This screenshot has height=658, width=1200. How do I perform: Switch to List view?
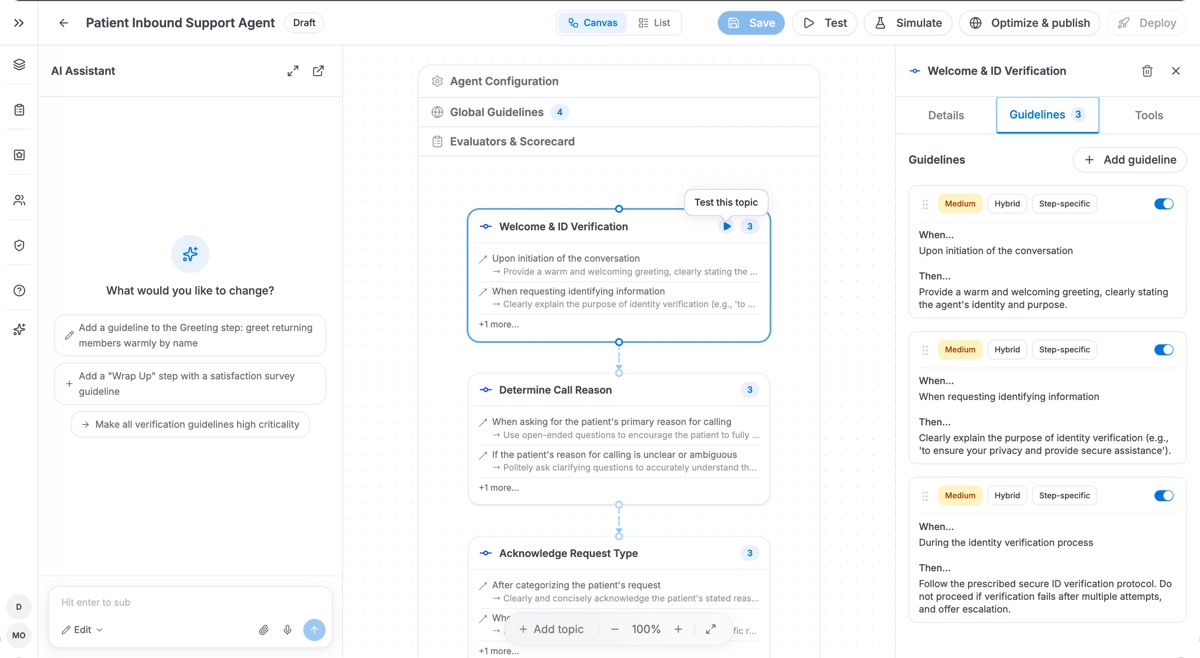[654, 23]
